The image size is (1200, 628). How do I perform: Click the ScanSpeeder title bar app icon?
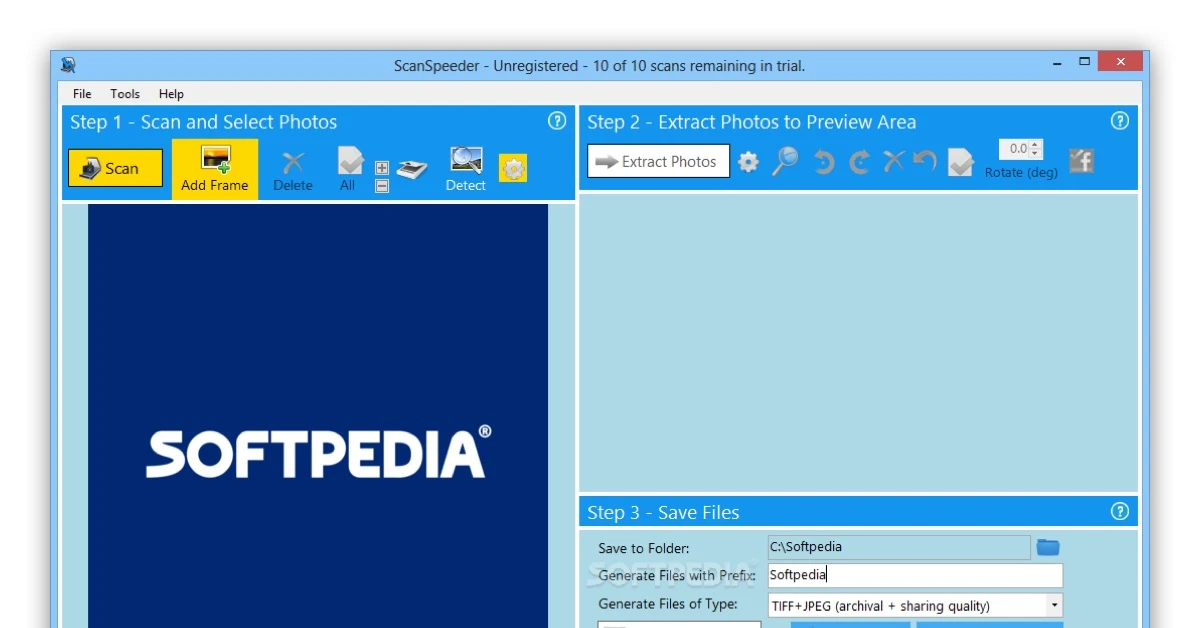point(68,66)
